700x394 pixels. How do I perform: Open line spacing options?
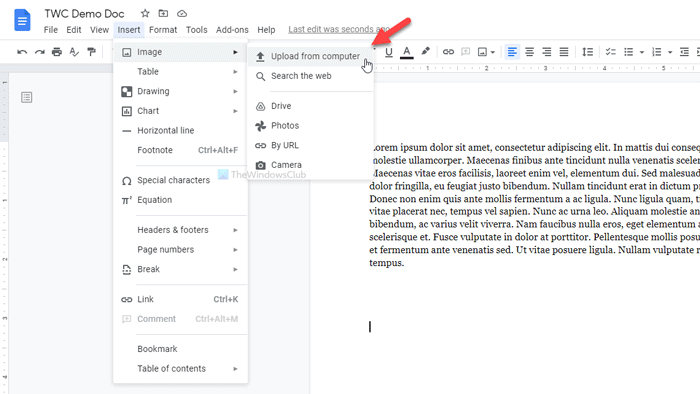click(x=588, y=52)
